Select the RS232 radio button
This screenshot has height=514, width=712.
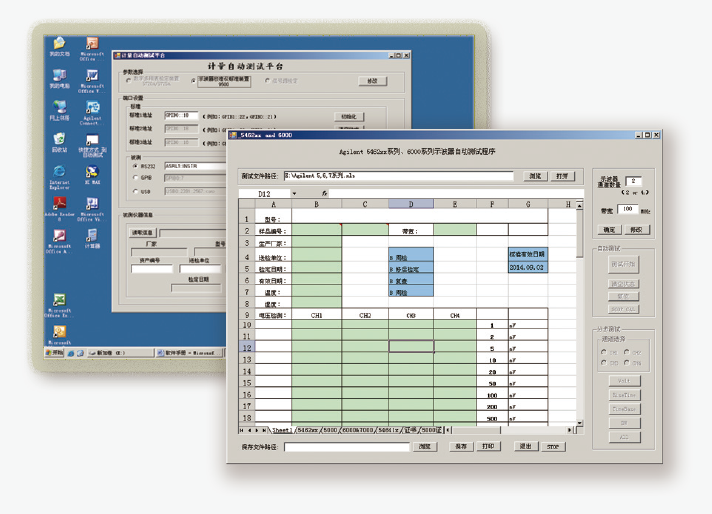(x=136, y=166)
